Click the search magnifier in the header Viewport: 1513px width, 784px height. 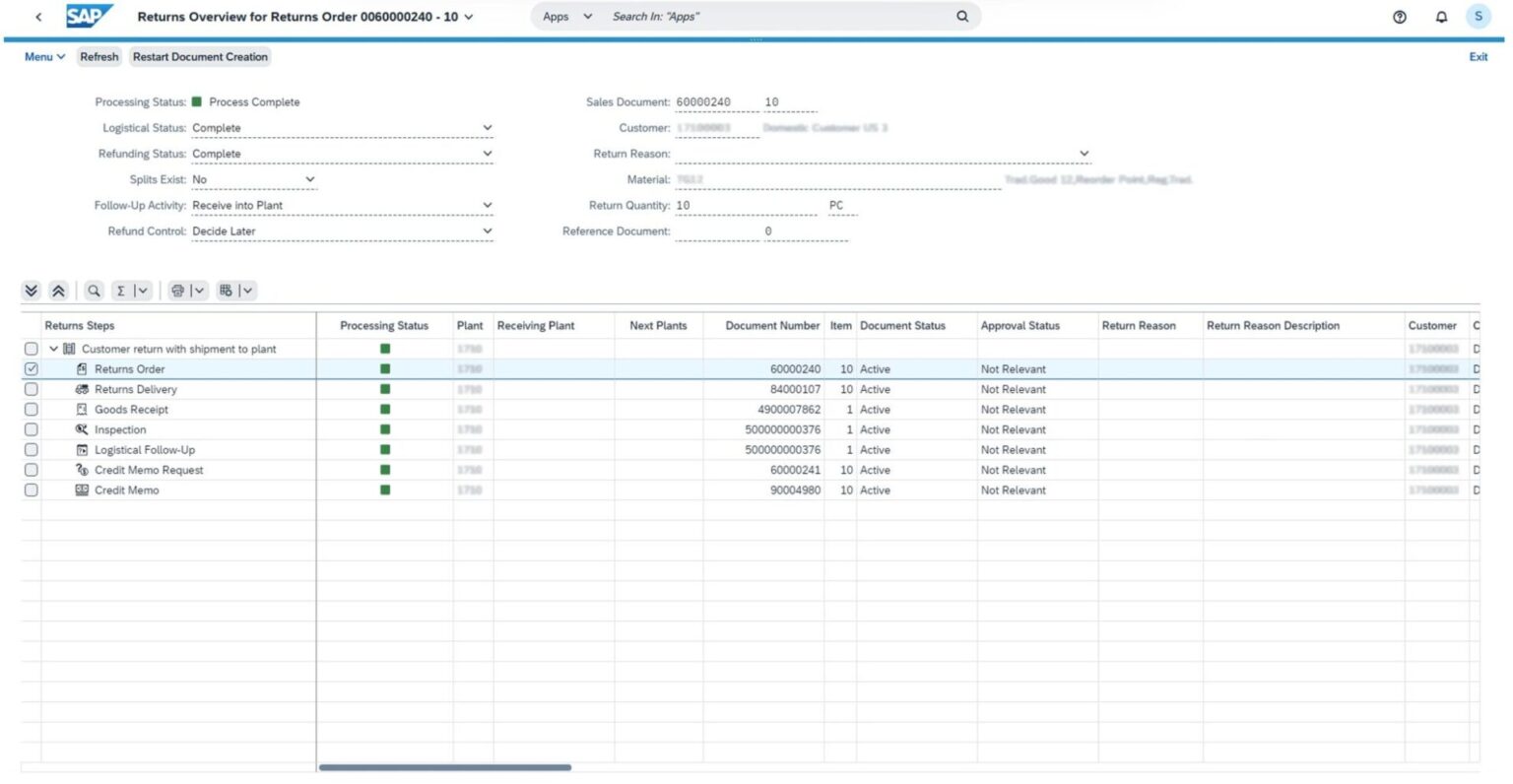[x=962, y=17]
